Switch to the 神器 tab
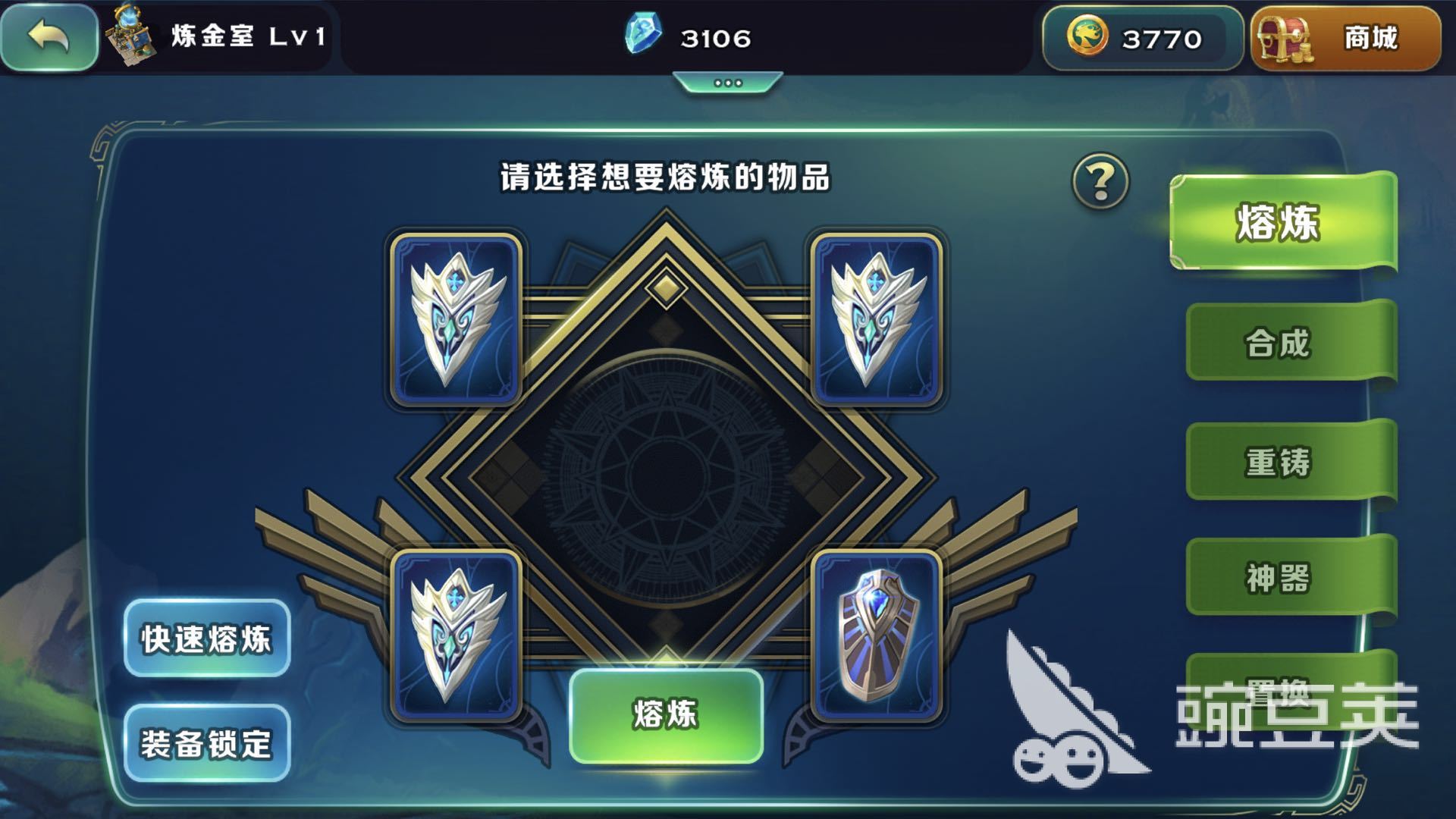The height and width of the screenshot is (819, 1456). [x=1291, y=577]
